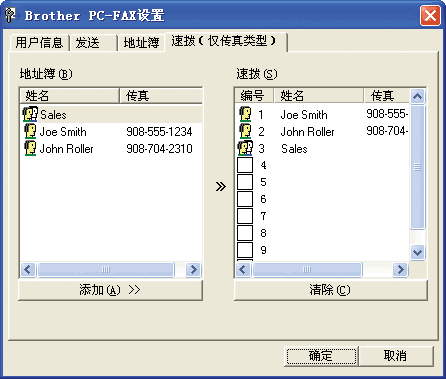Select empty speed dial slot 6 box

tap(245, 199)
